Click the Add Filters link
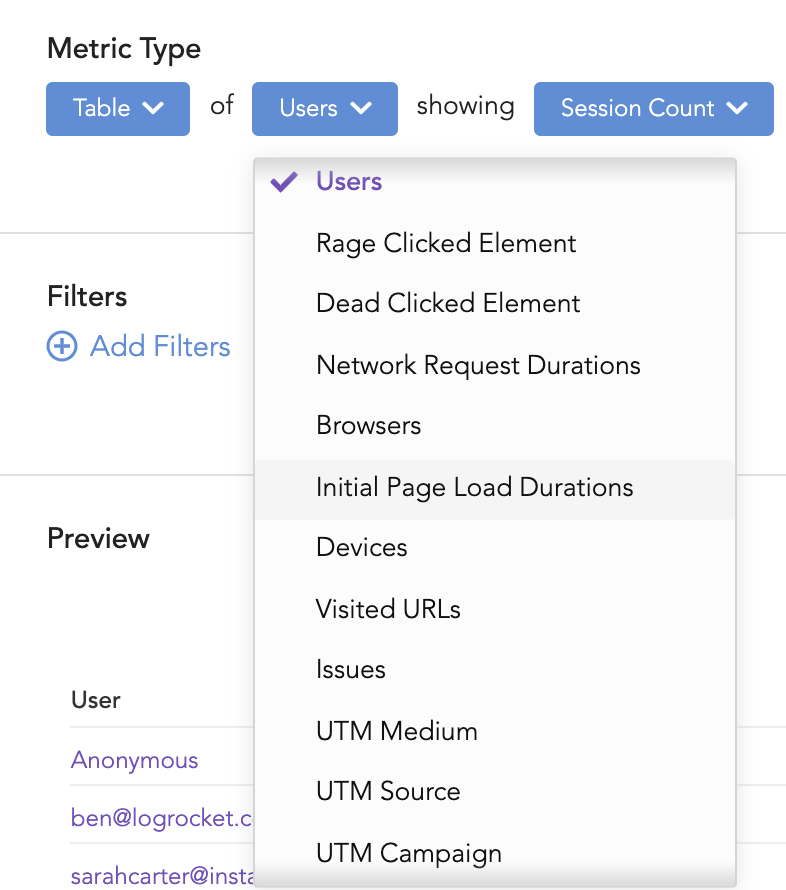This screenshot has width=786, height=890. click(x=160, y=347)
